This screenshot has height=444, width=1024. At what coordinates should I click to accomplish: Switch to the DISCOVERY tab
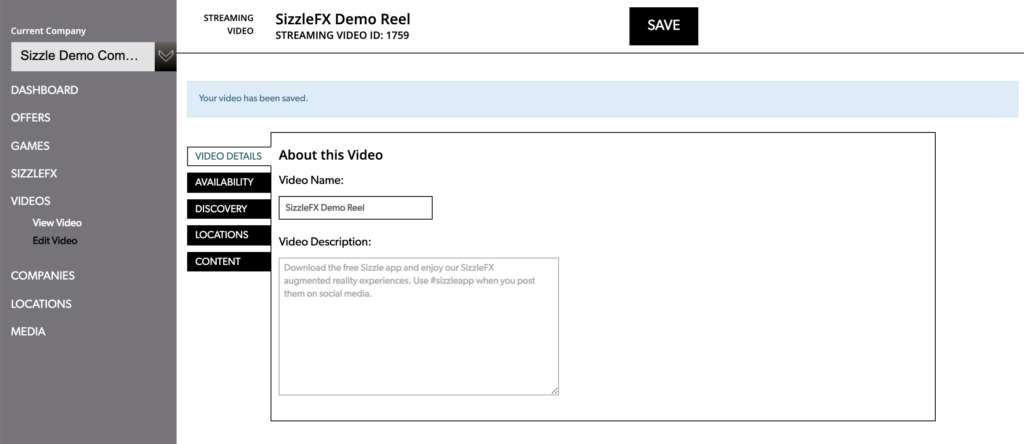[229, 209]
